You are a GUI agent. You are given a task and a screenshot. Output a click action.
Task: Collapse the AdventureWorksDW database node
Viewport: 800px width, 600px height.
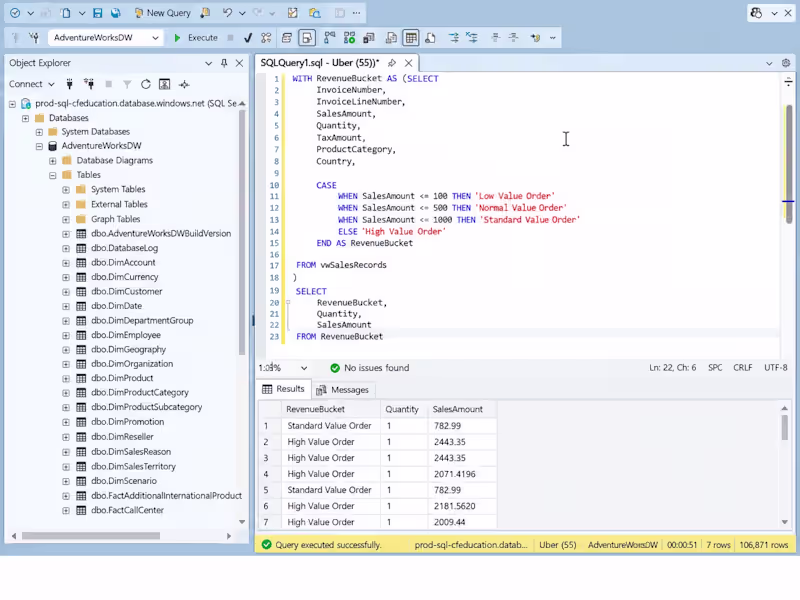39,146
